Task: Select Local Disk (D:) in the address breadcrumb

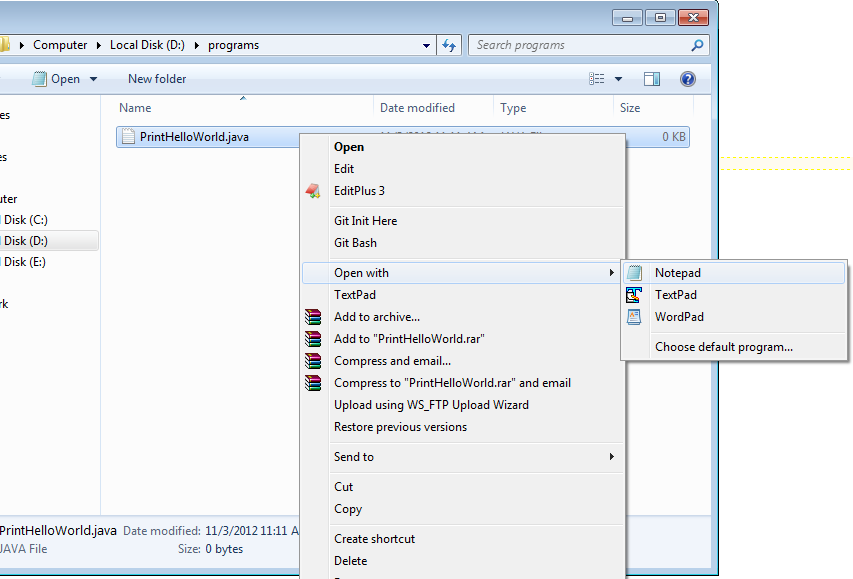Action: 149,45
